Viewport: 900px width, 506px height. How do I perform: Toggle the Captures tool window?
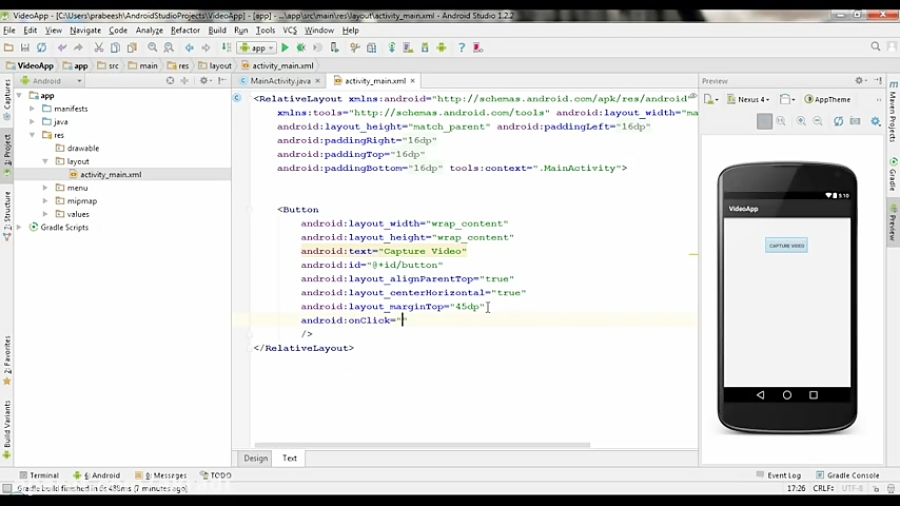pos(7,99)
